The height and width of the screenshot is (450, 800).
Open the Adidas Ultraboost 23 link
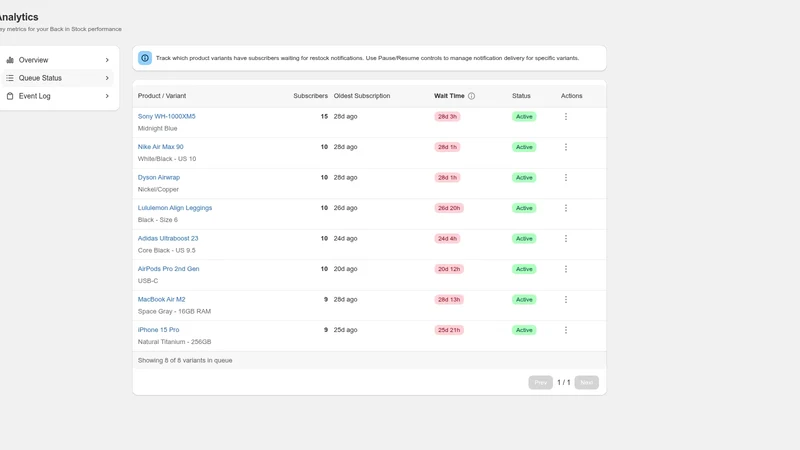(168, 238)
